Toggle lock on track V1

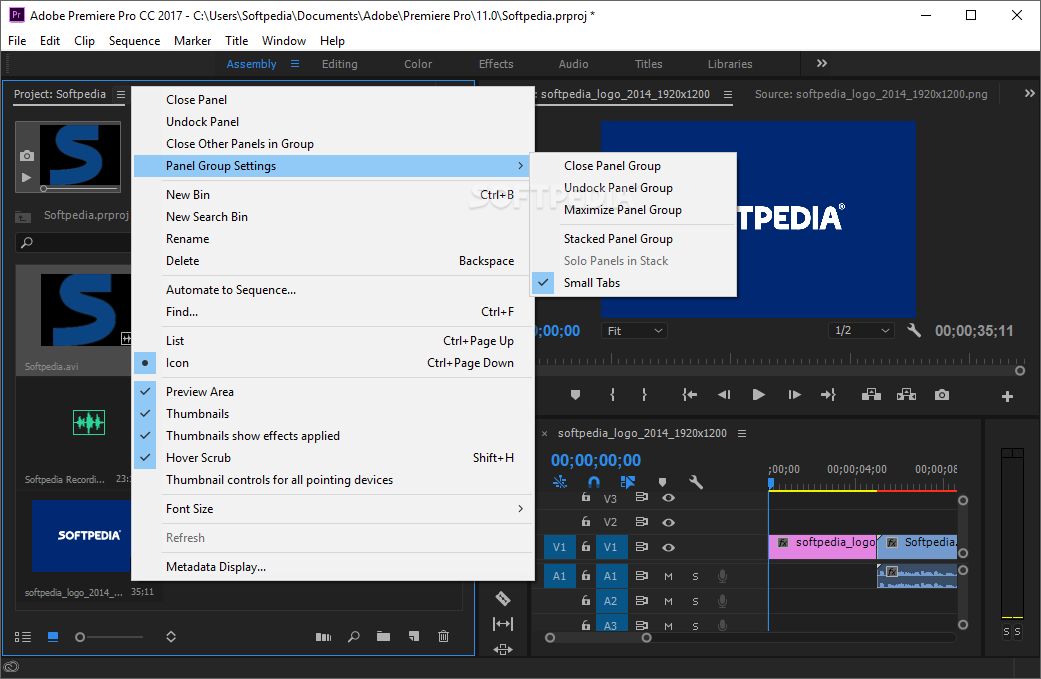(x=586, y=547)
